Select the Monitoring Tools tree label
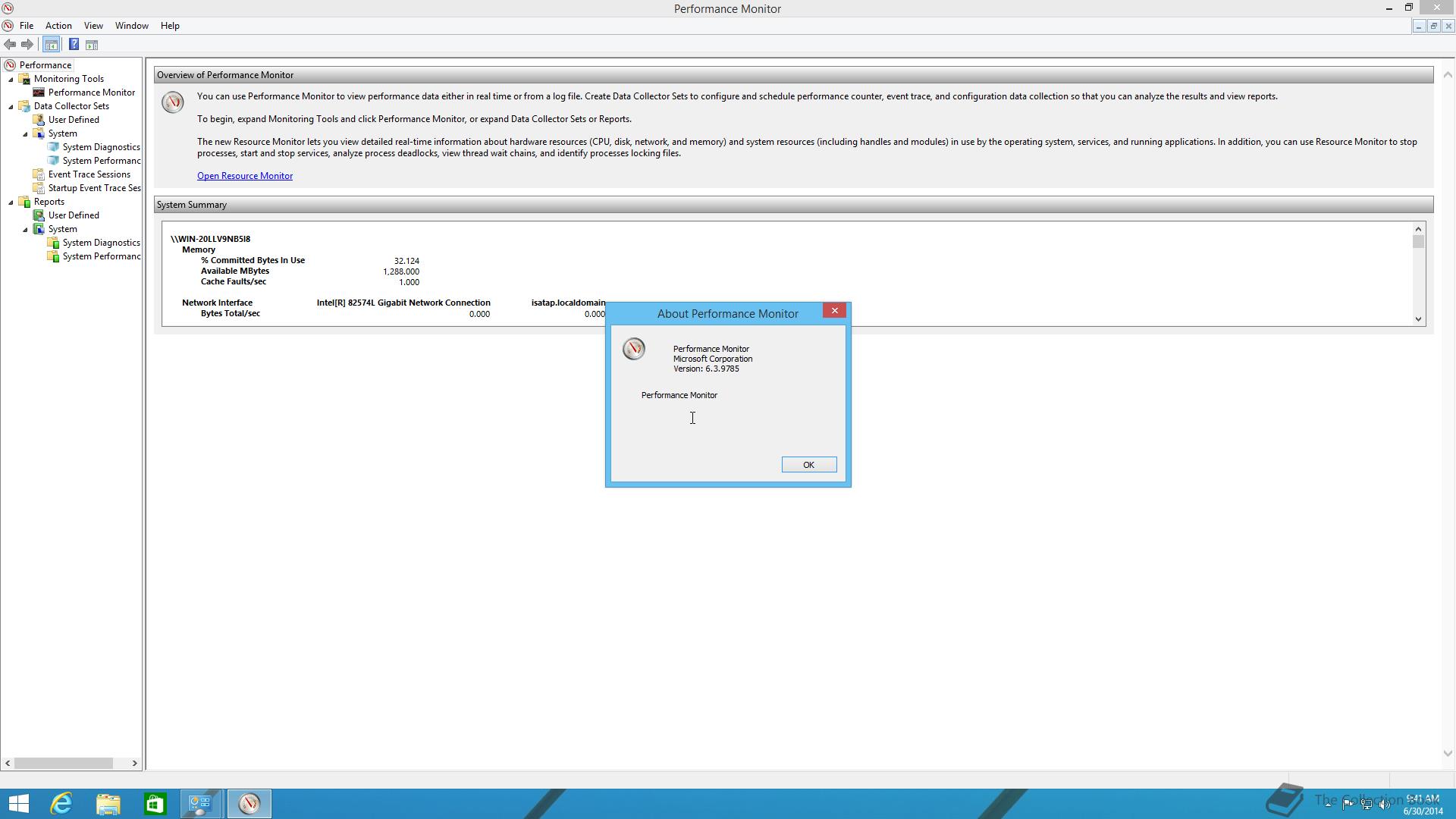1456x819 pixels. [x=69, y=79]
